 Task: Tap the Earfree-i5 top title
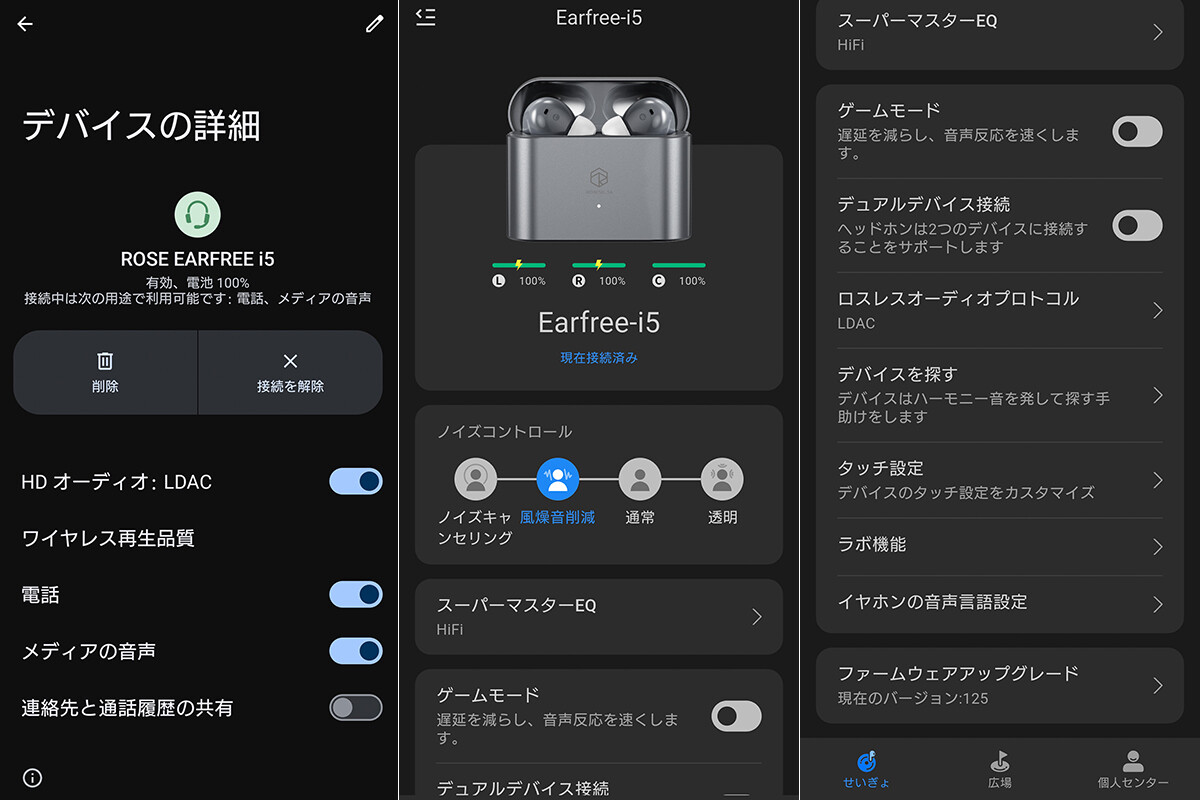[598, 18]
